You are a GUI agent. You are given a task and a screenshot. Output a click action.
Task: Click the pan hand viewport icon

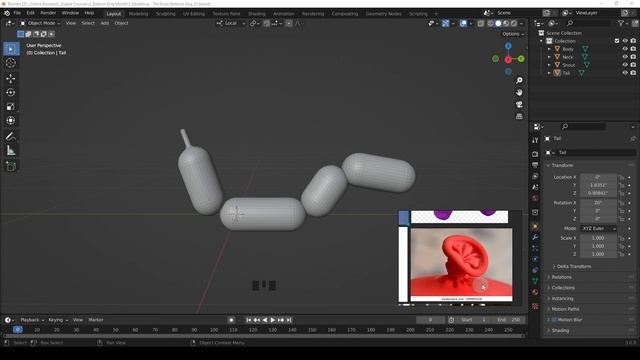519,93
